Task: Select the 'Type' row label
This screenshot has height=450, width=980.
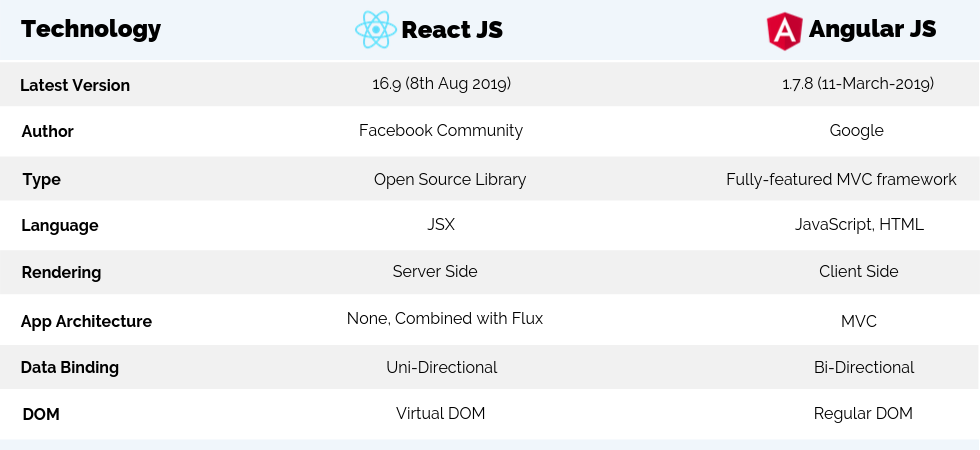Action: click(x=42, y=179)
